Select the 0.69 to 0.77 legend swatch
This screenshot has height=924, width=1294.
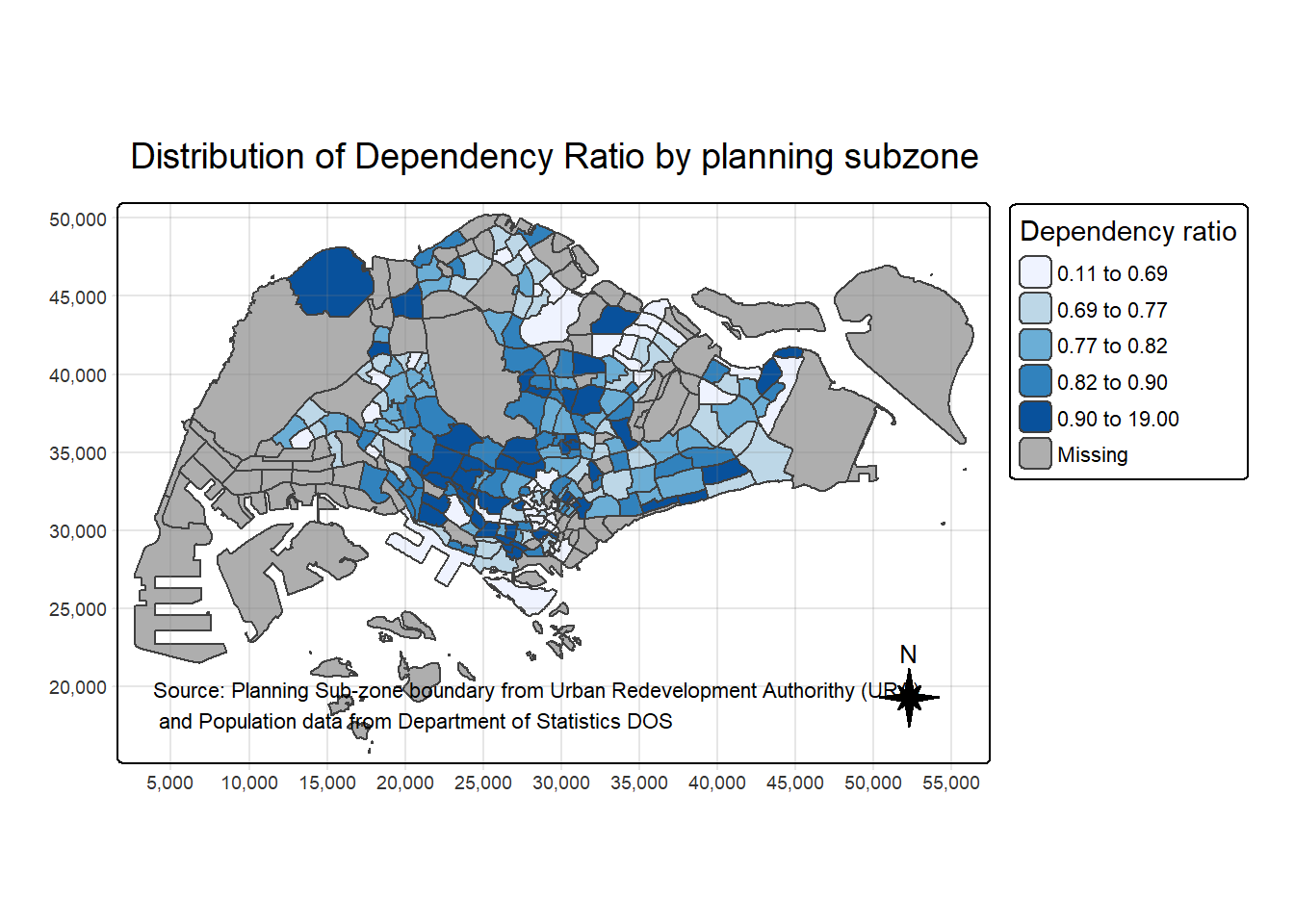1035,309
